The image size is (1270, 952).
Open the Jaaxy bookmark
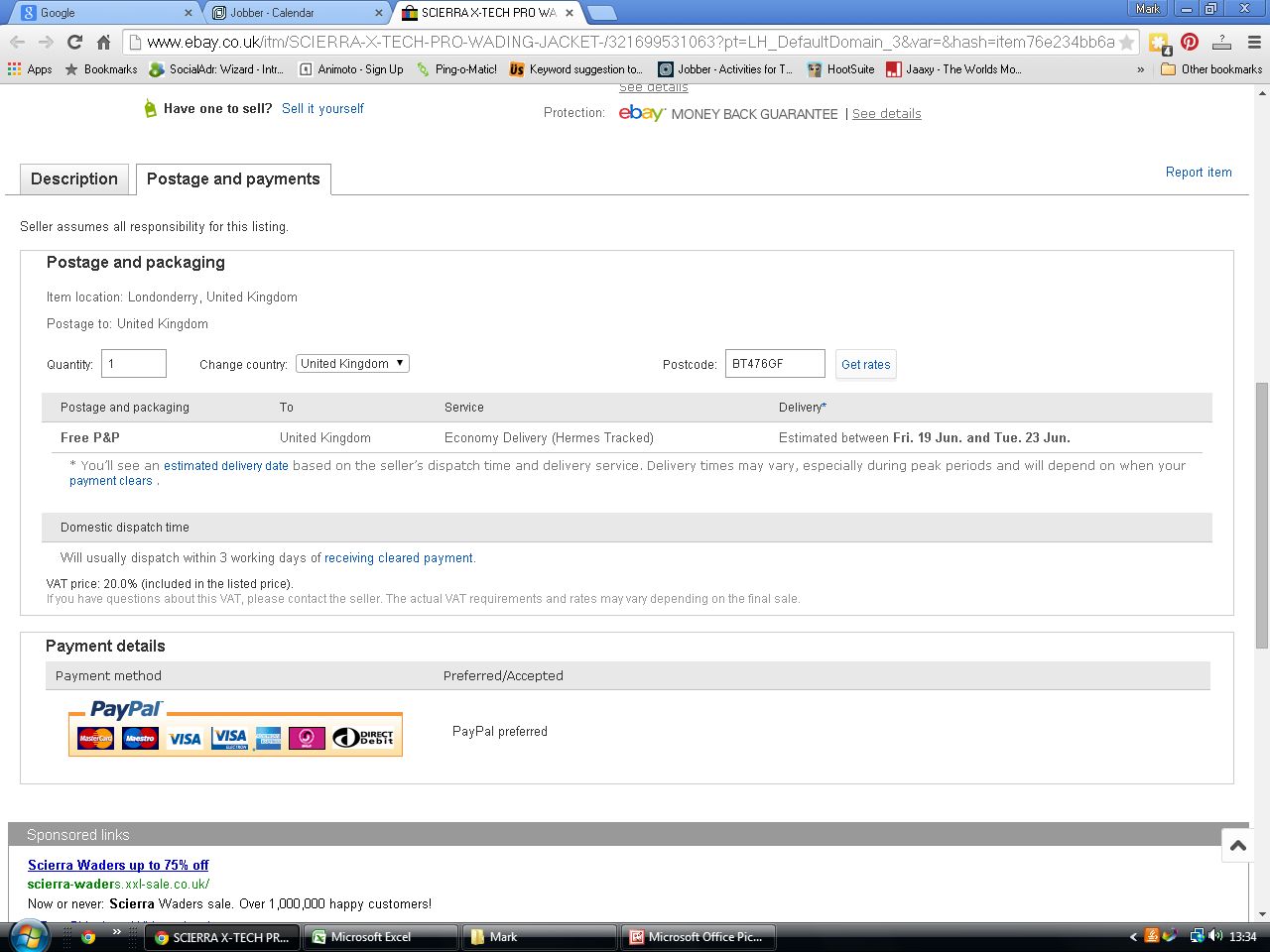[953, 69]
